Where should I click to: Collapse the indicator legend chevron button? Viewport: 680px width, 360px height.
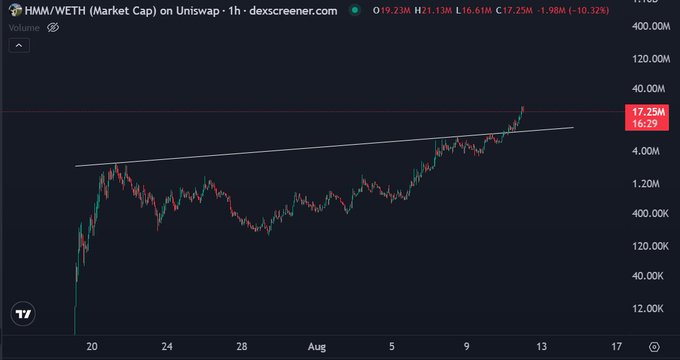click(x=19, y=45)
